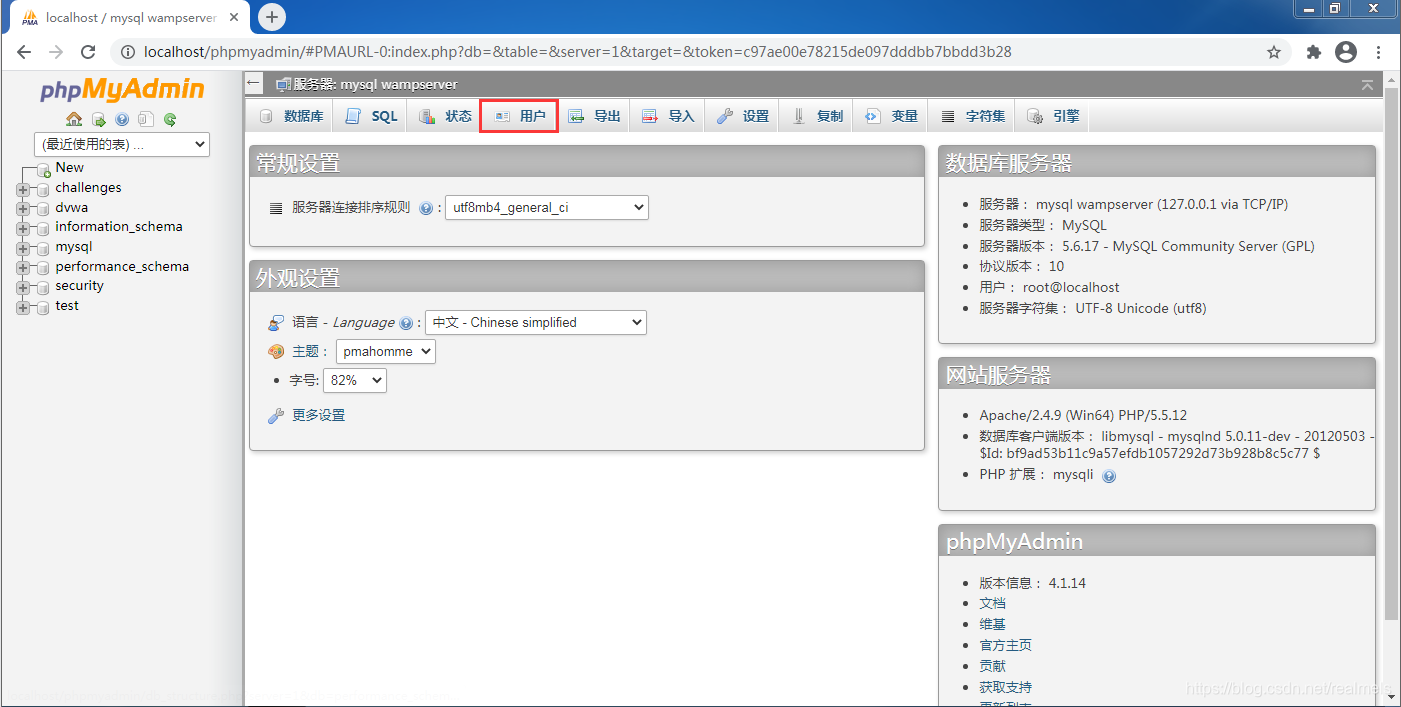Expand the challenges database node

23,189
